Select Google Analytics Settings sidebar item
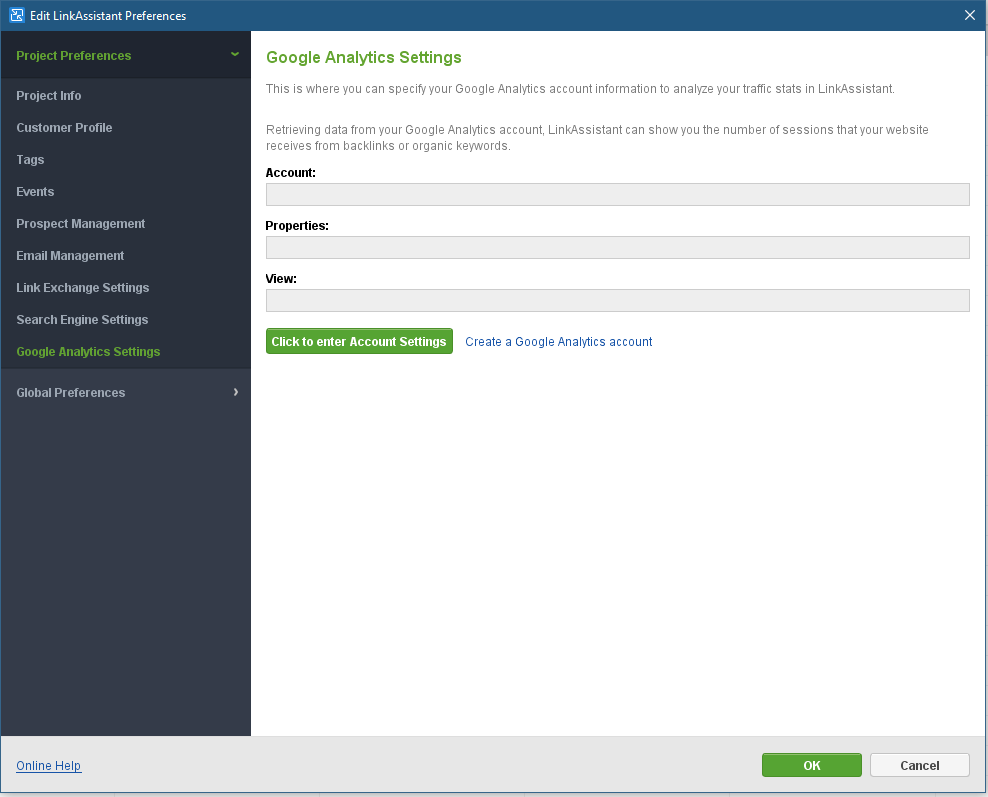 pyautogui.click(x=88, y=352)
